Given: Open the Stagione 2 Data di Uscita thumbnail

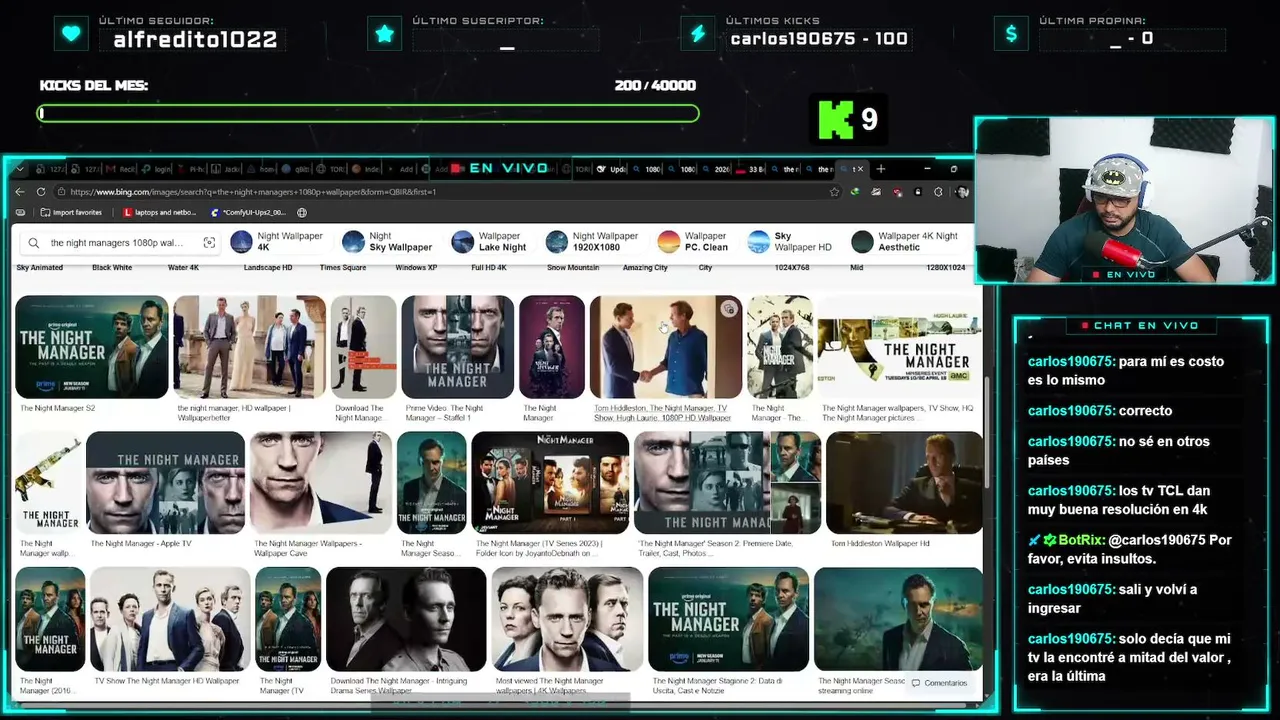Looking at the screenshot, I should pos(729,619).
